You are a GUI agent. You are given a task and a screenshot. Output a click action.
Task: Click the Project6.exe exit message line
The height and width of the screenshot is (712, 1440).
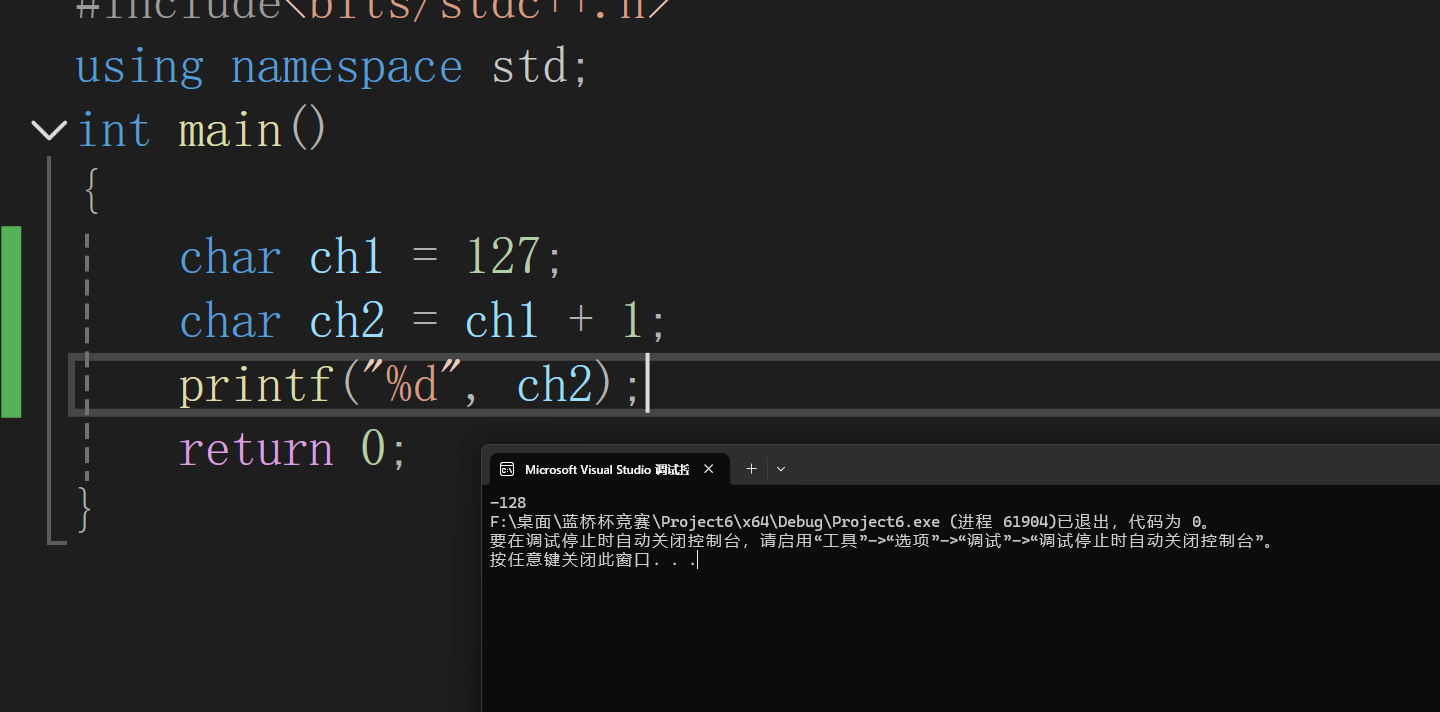(x=851, y=522)
